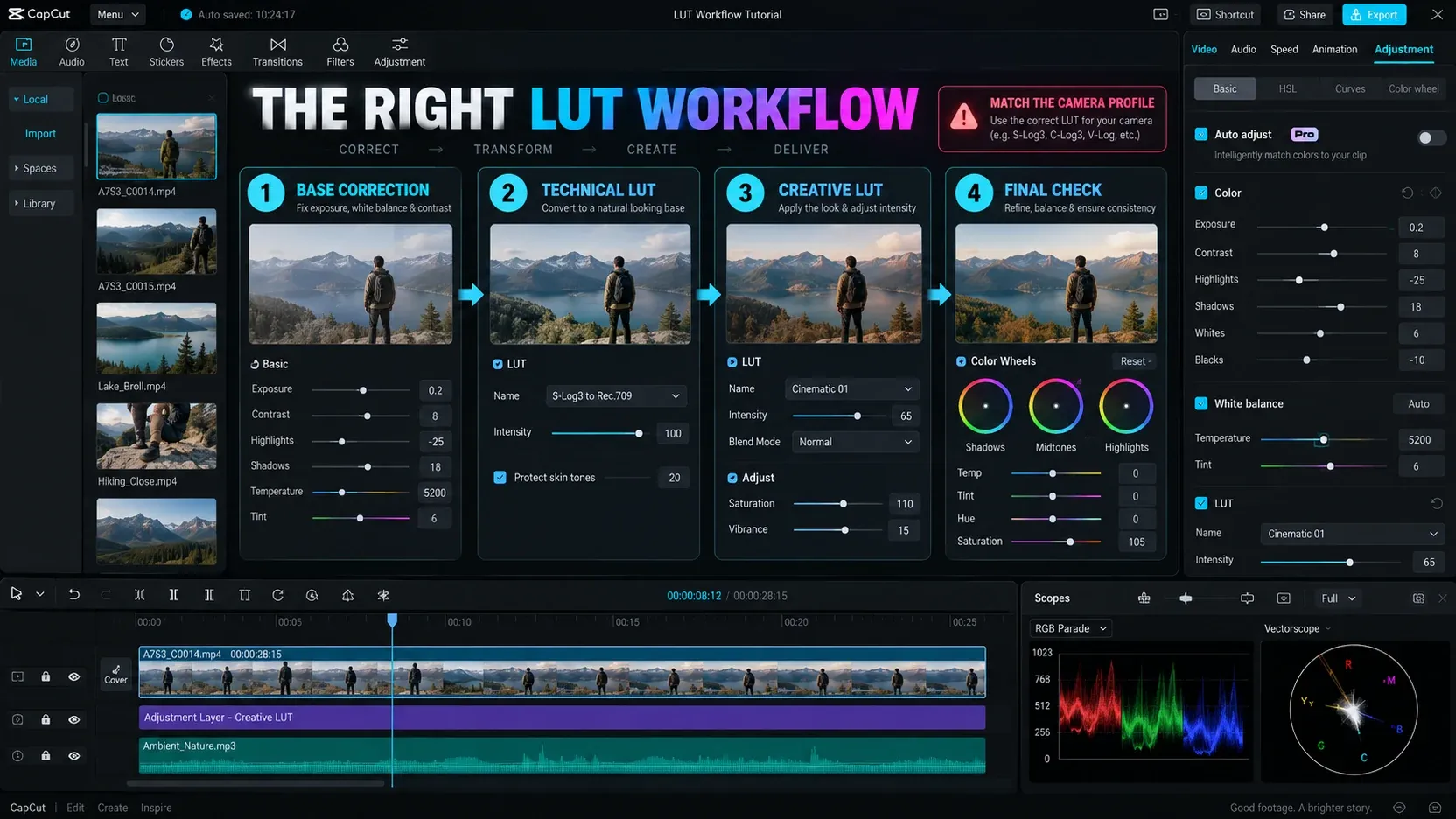1456x819 pixels.
Task: Hide the Adjustment Layer track
Action: 74,719
